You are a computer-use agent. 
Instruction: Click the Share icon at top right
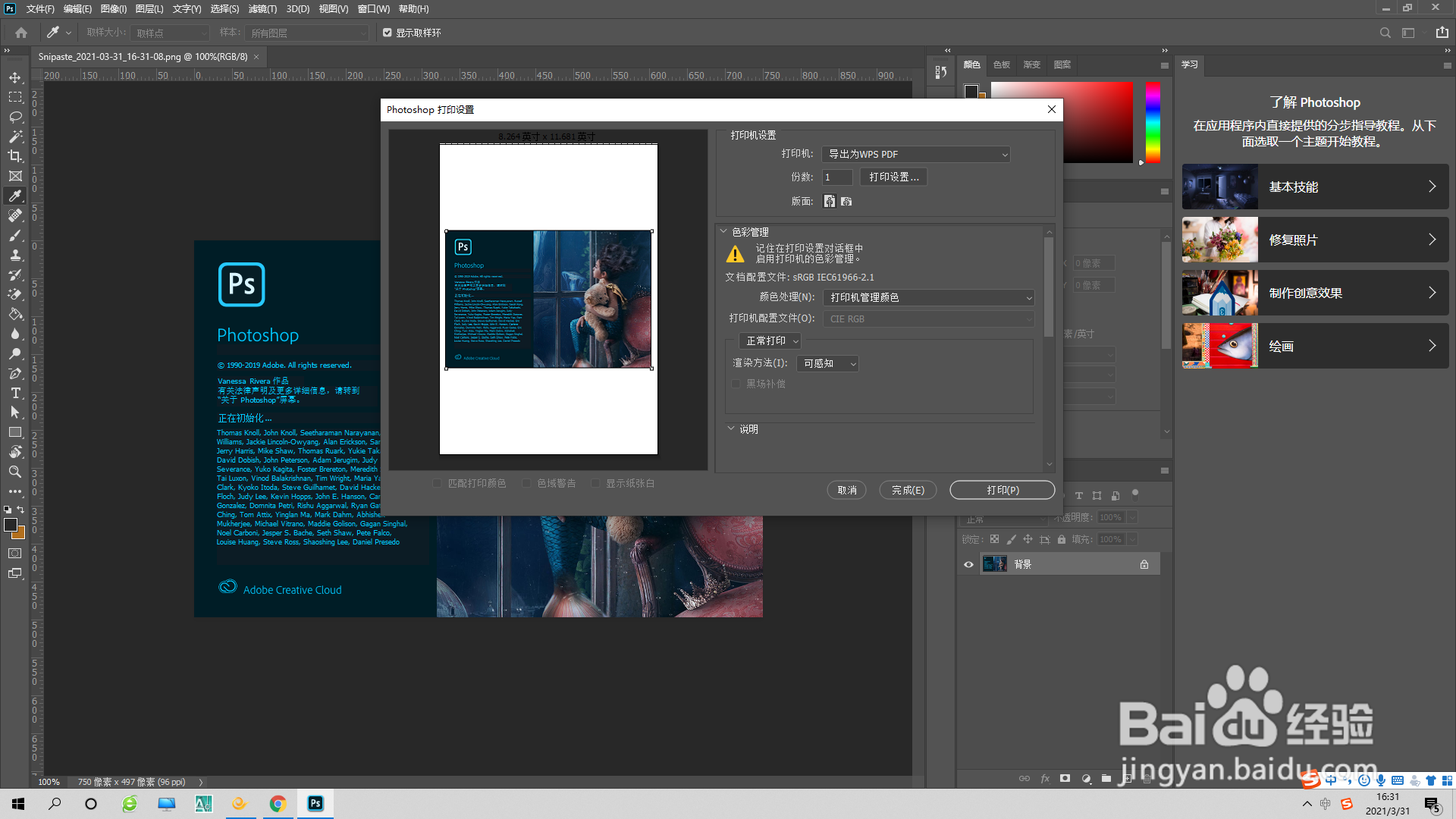1442,33
